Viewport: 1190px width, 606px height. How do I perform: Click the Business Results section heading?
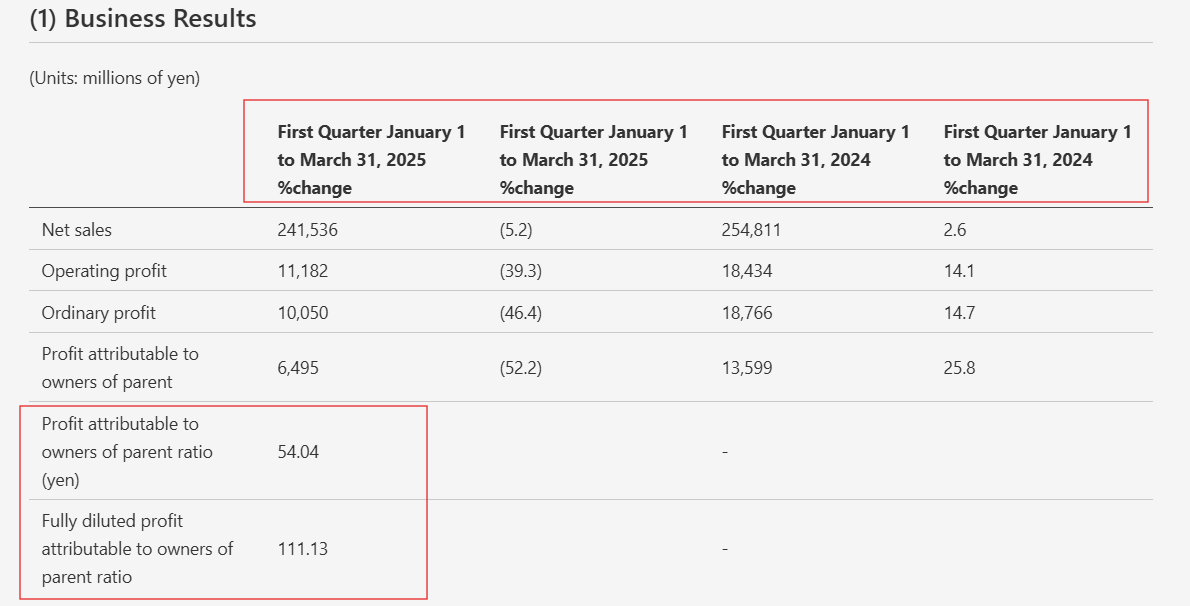(143, 18)
